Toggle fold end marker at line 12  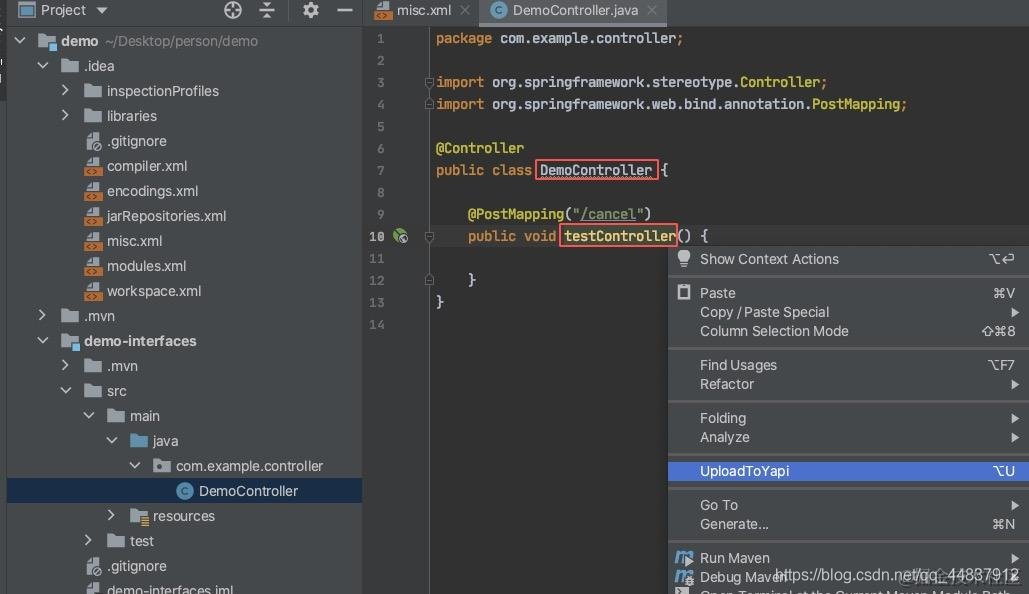tap(429, 280)
